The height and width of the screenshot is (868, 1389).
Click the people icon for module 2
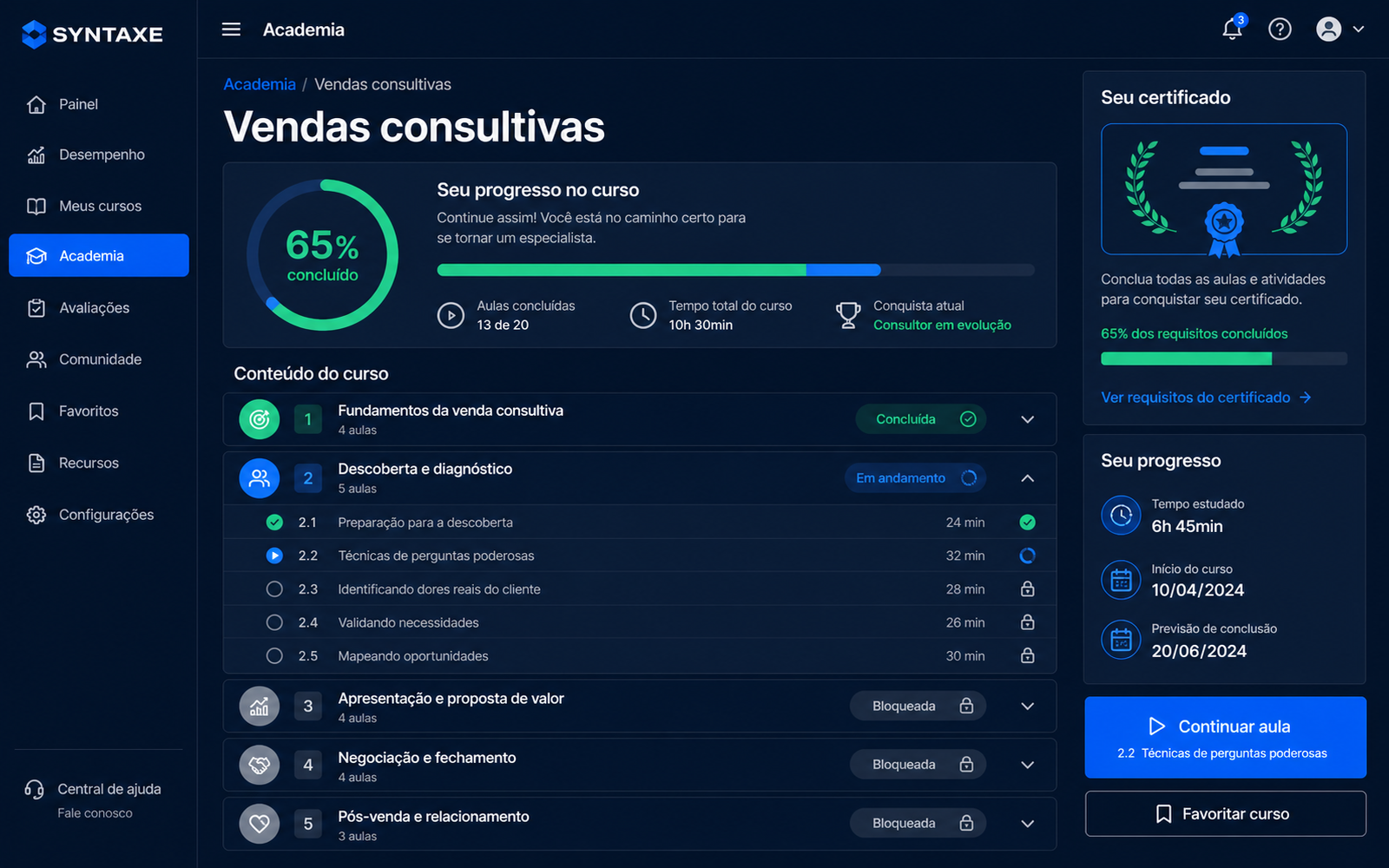260,478
